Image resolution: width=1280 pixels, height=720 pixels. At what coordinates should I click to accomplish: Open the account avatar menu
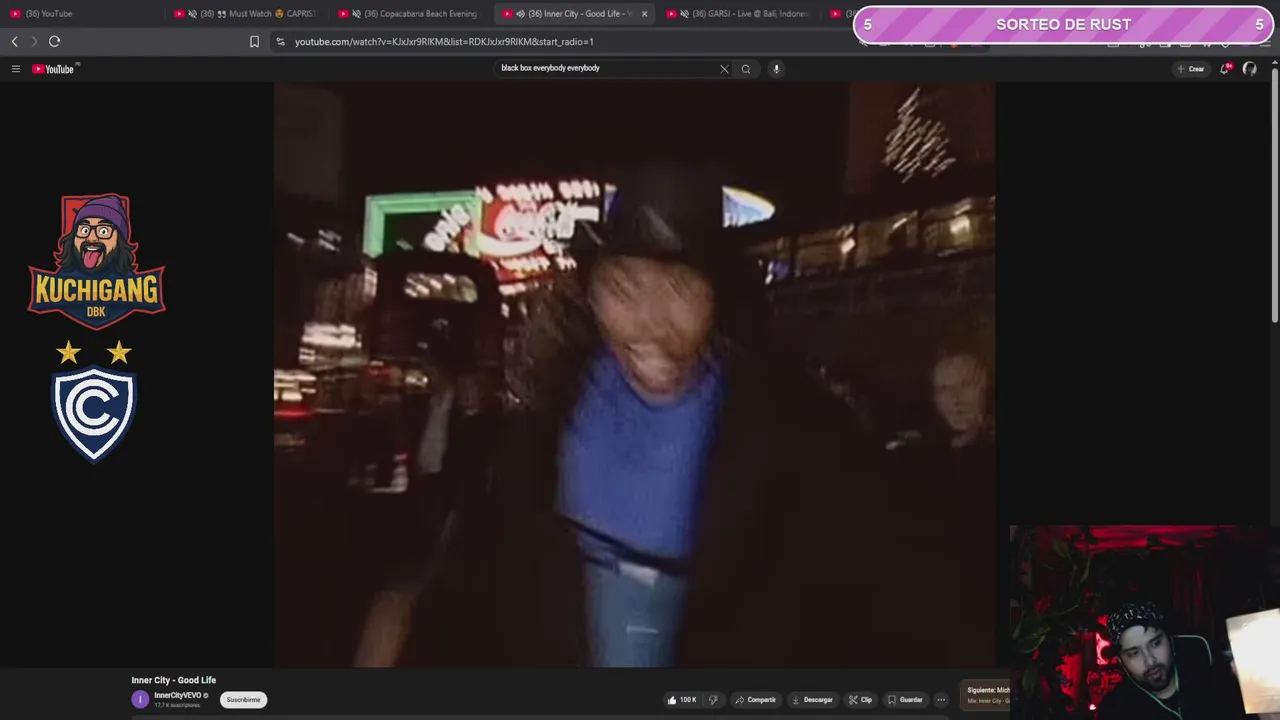click(x=1249, y=69)
